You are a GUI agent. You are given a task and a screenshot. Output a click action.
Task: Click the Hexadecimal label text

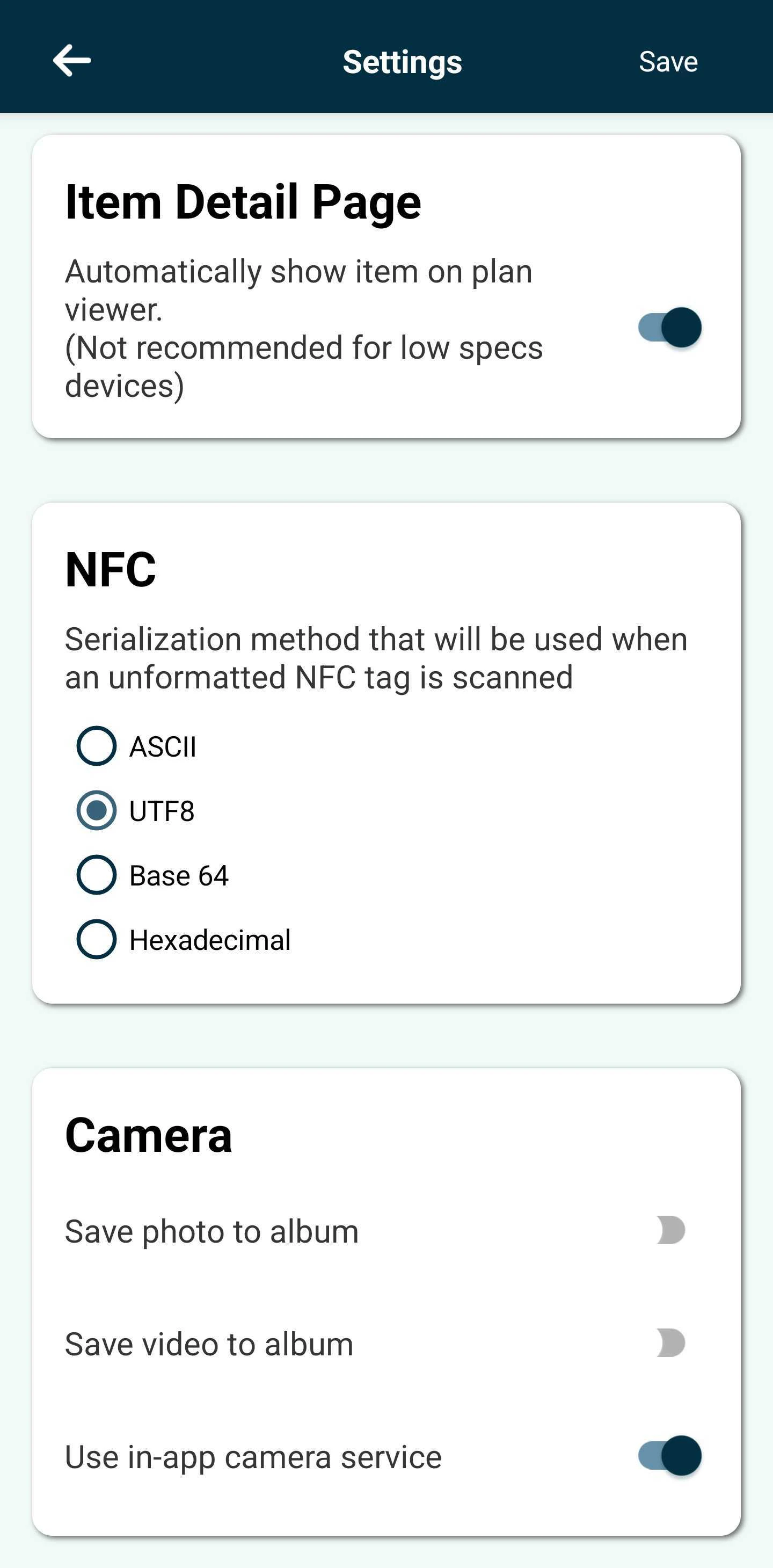click(x=210, y=940)
